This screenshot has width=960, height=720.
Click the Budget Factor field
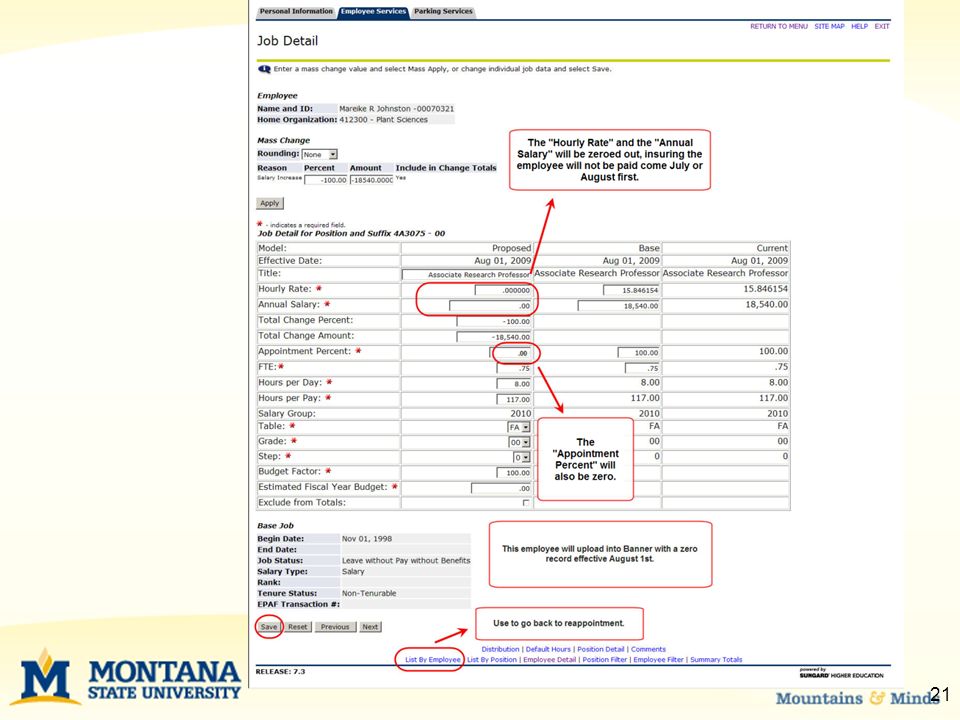coord(514,473)
